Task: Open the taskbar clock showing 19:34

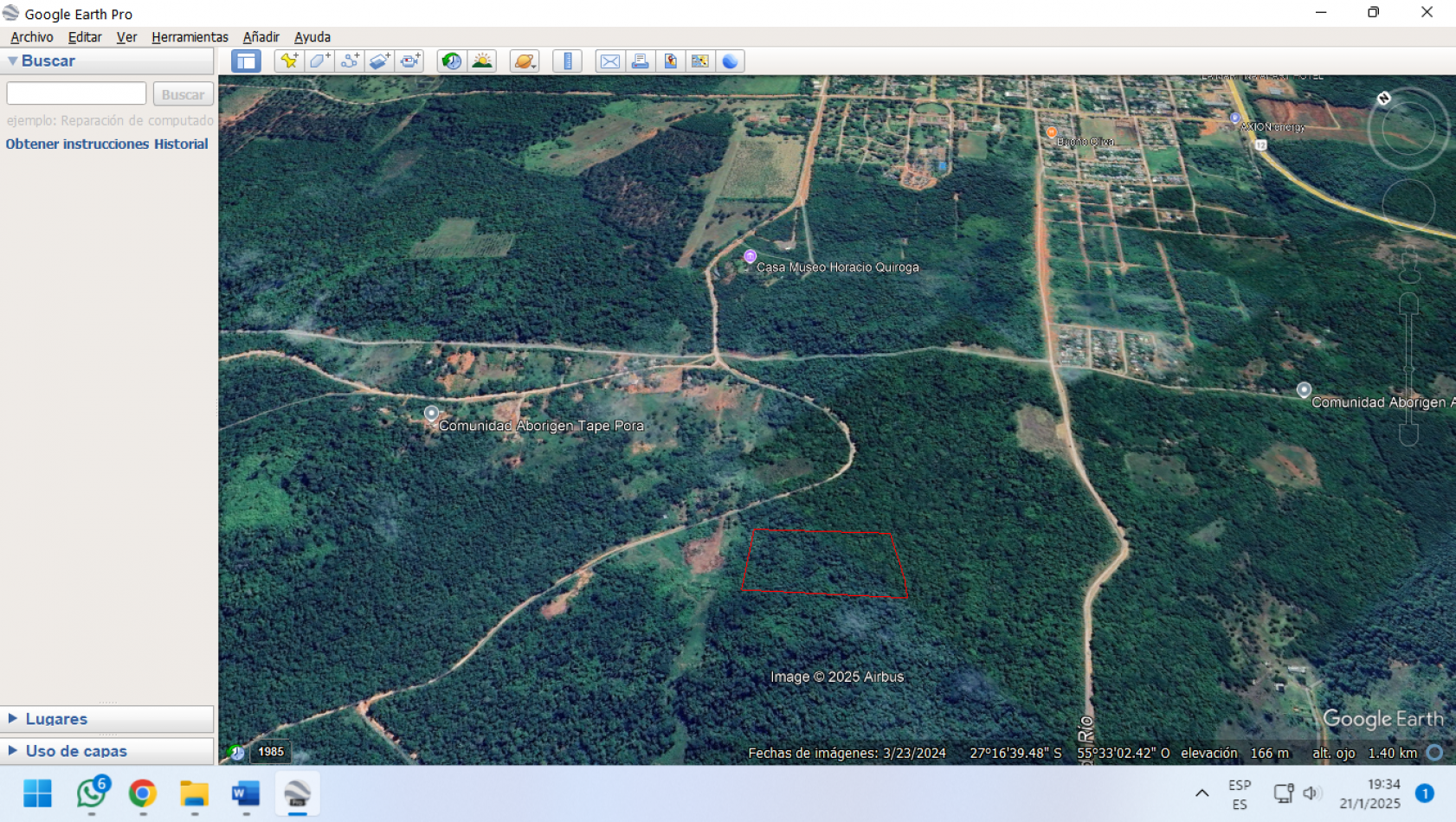Action: tap(1370, 794)
